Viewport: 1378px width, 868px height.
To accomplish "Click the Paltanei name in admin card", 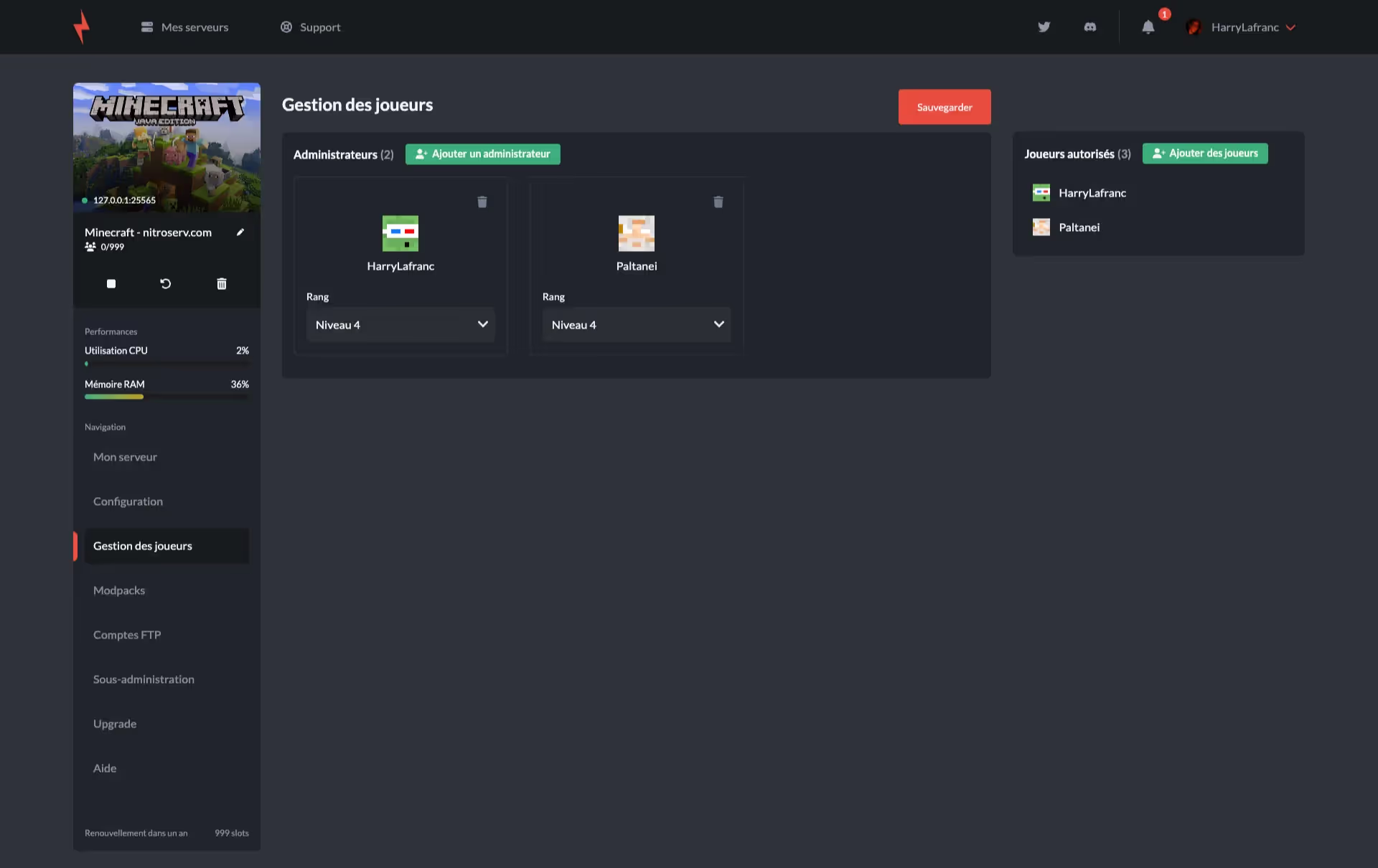I will [x=637, y=266].
